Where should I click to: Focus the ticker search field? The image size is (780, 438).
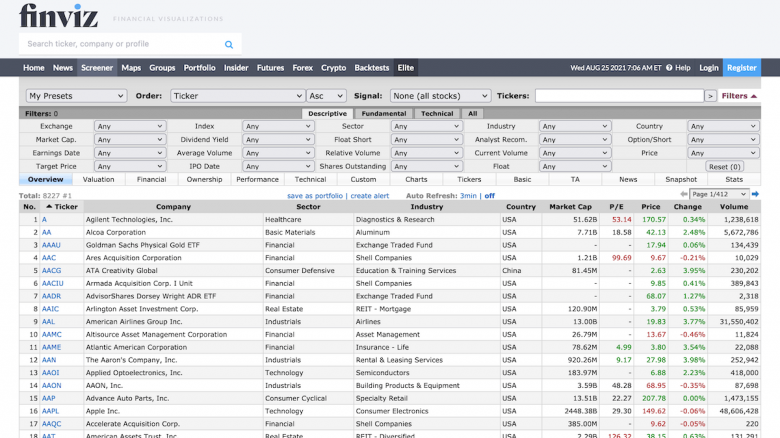pyautogui.click(x=124, y=44)
